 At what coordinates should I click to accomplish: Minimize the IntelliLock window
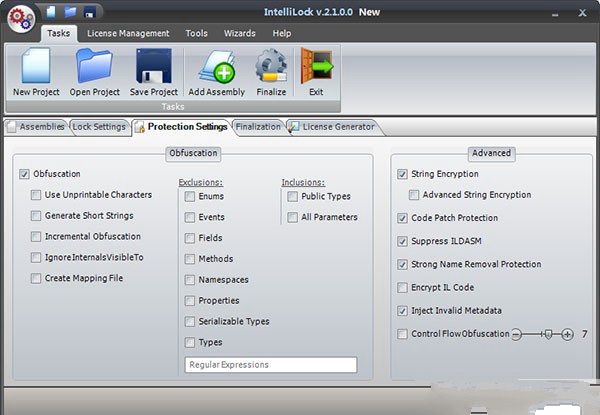(x=555, y=15)
